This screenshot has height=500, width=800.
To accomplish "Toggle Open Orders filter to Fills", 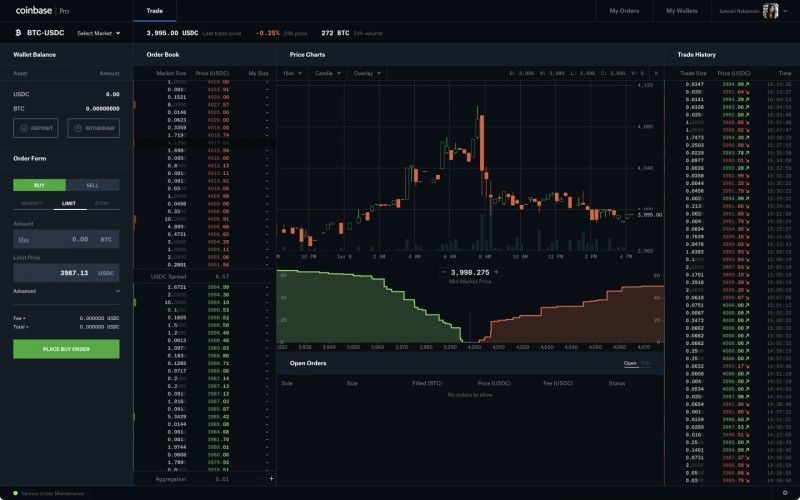I will 645,363.
